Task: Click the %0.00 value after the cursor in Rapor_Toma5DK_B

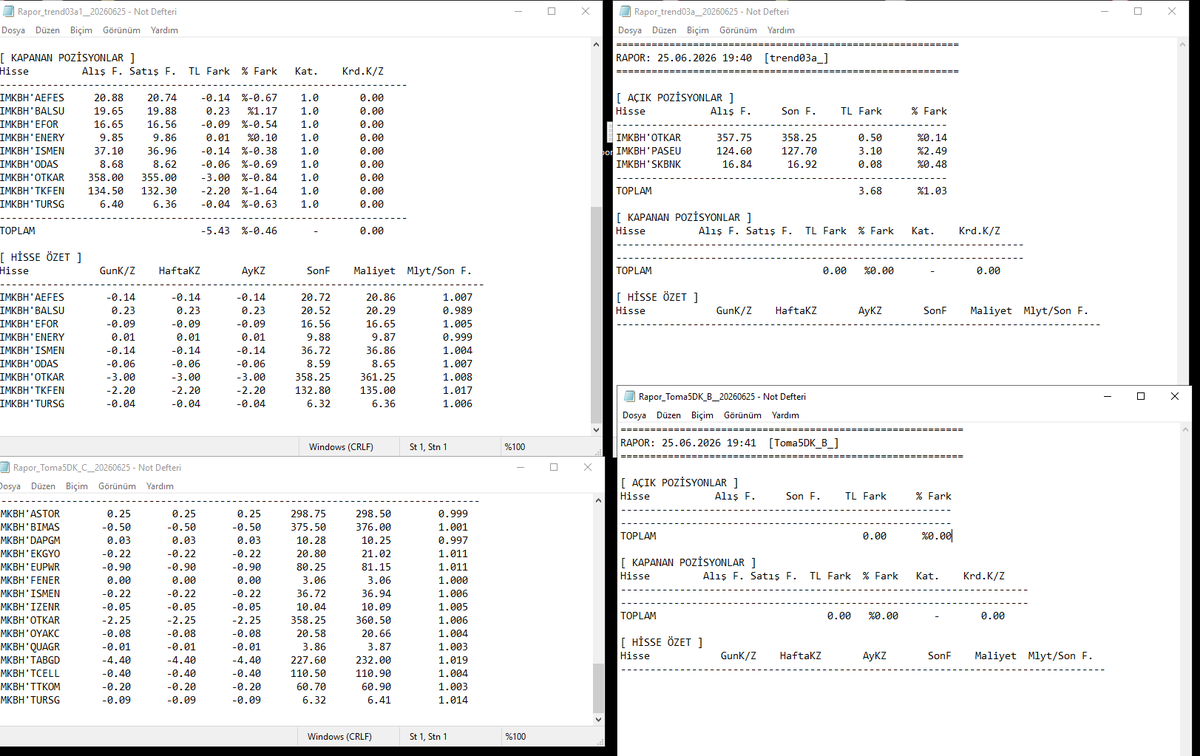Action: 937,536
